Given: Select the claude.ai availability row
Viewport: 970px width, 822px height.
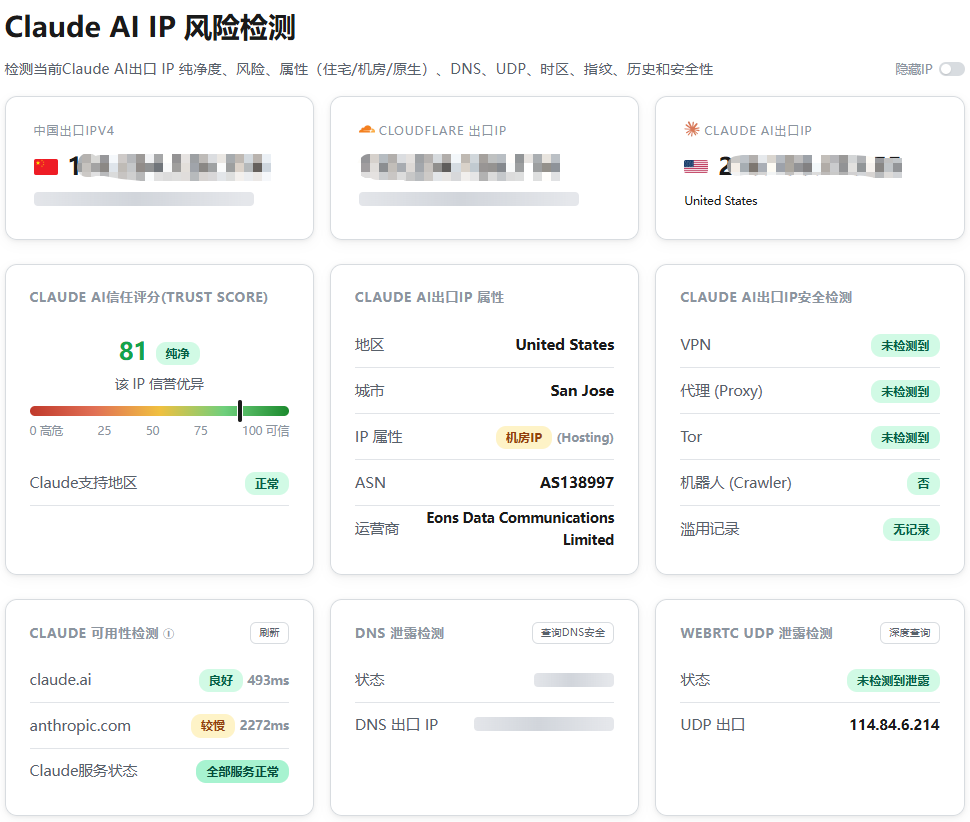Looking at the screenshot, I should coord(159,680).
